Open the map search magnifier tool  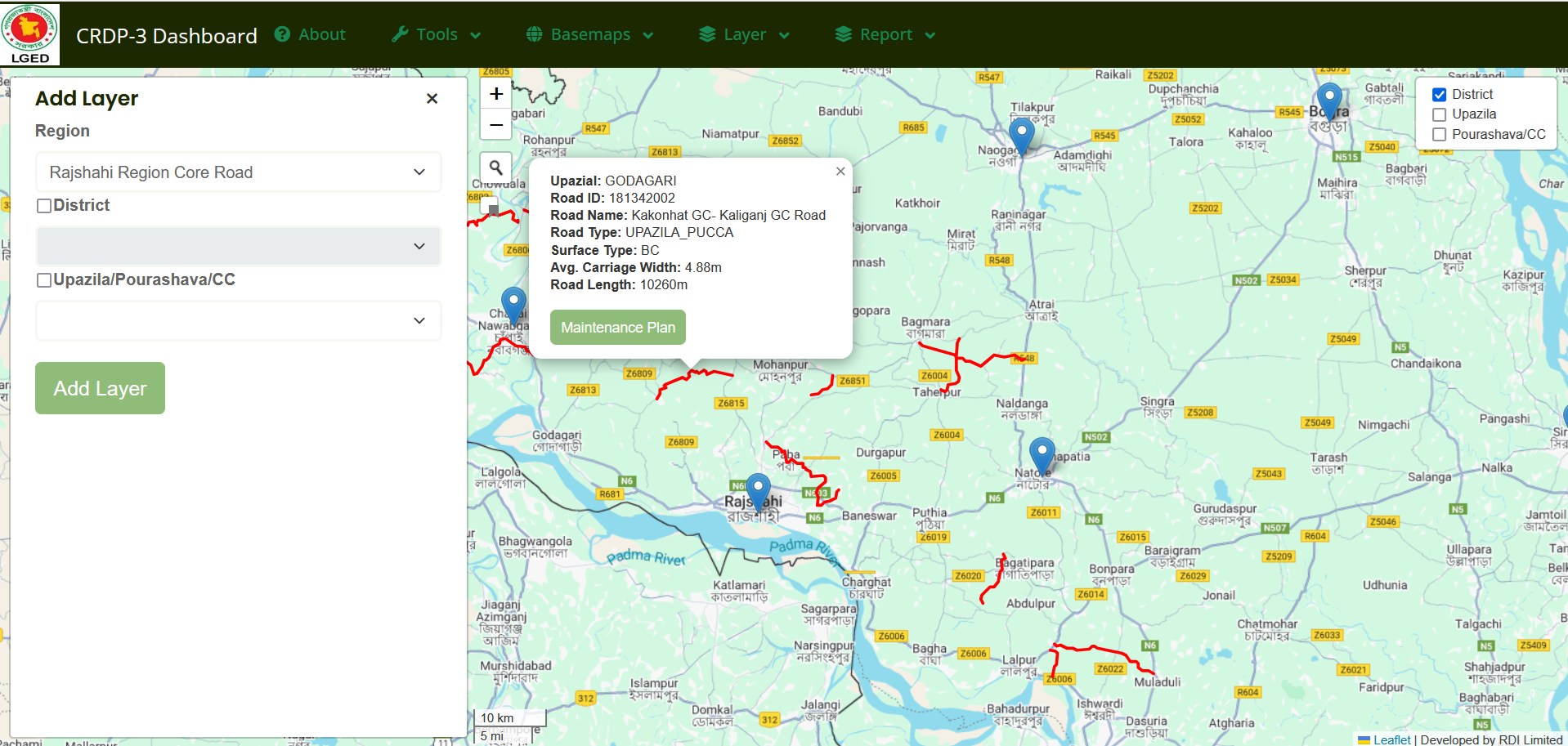[495, 168]
